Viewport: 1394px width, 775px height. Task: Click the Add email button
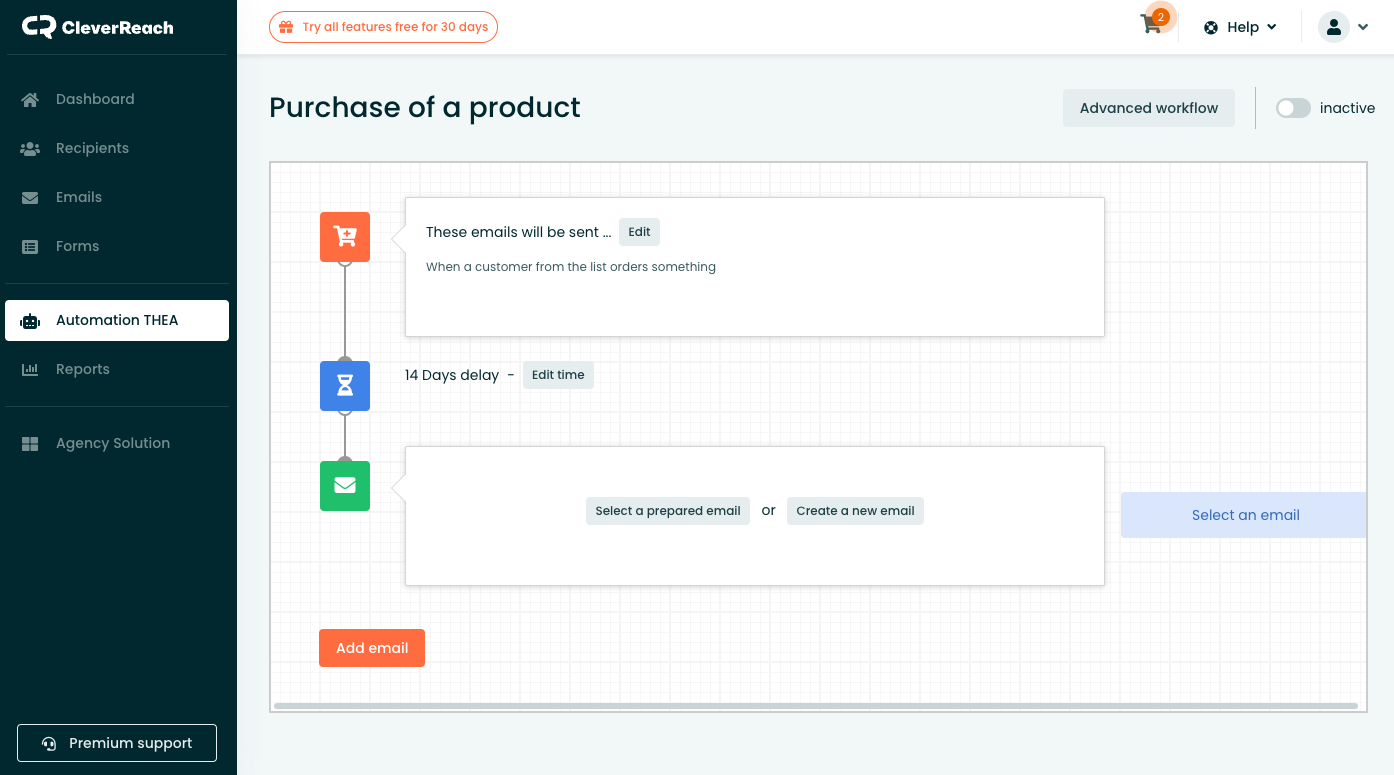(x=371, y=648)
